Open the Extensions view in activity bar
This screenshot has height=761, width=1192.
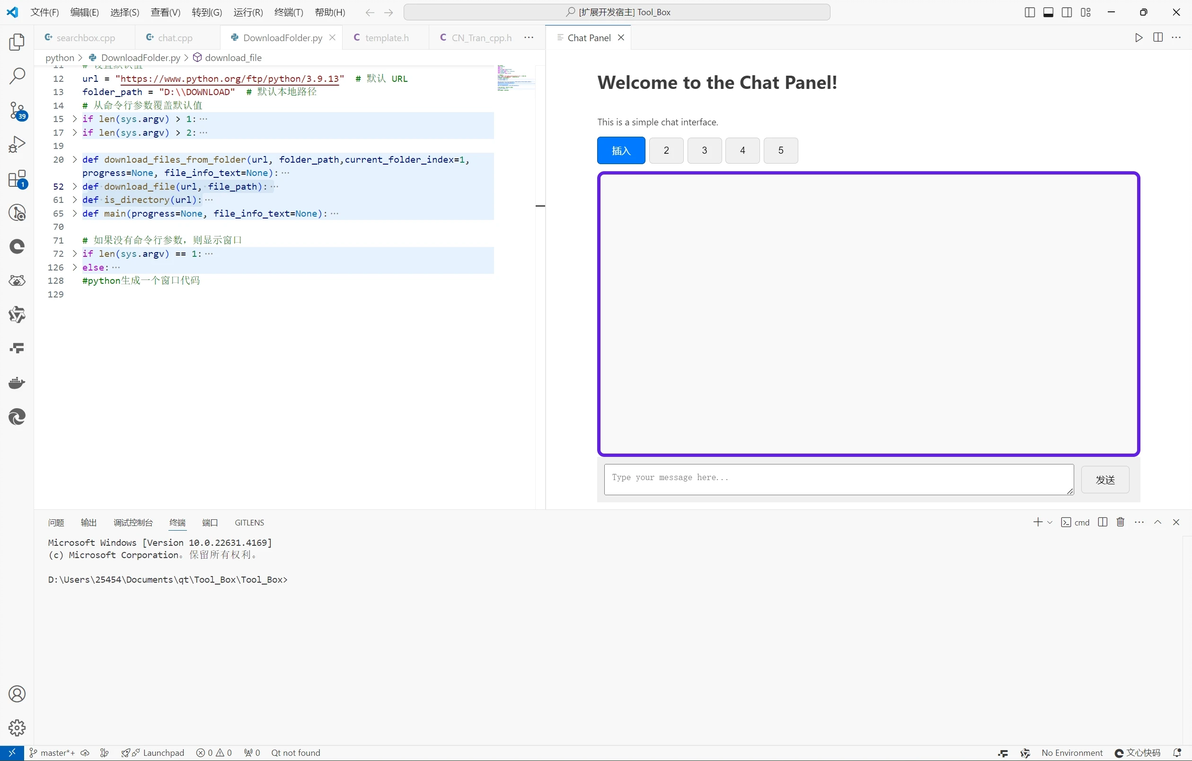point(17,179)
